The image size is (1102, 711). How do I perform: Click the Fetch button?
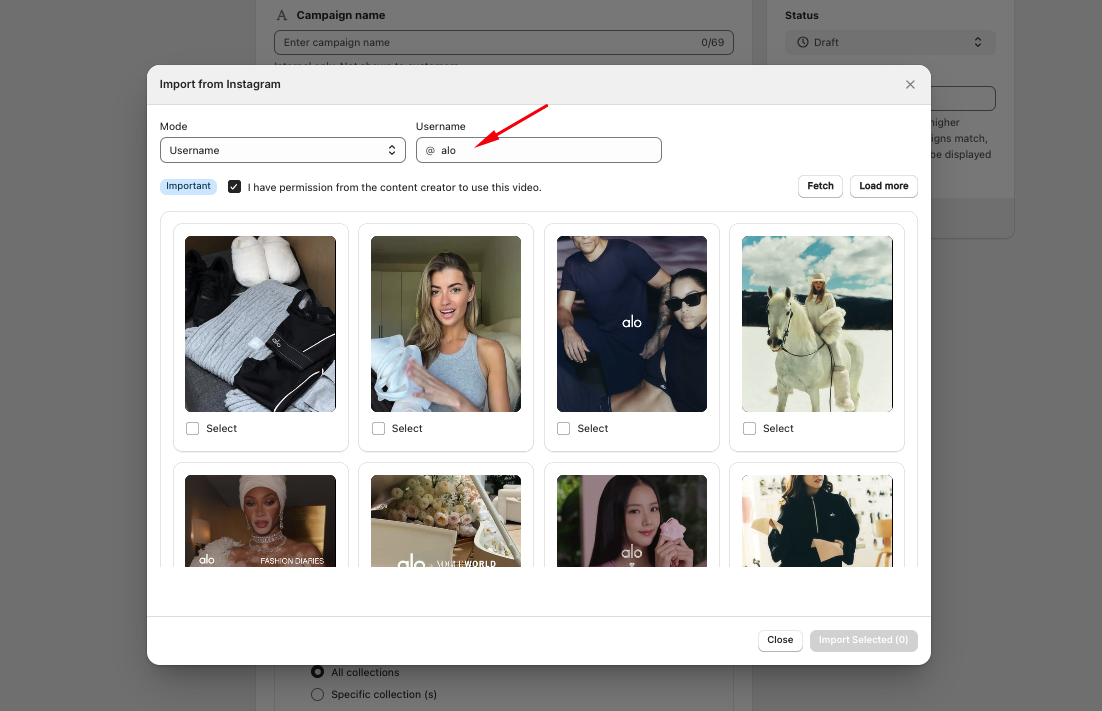[x=820, y=186]
